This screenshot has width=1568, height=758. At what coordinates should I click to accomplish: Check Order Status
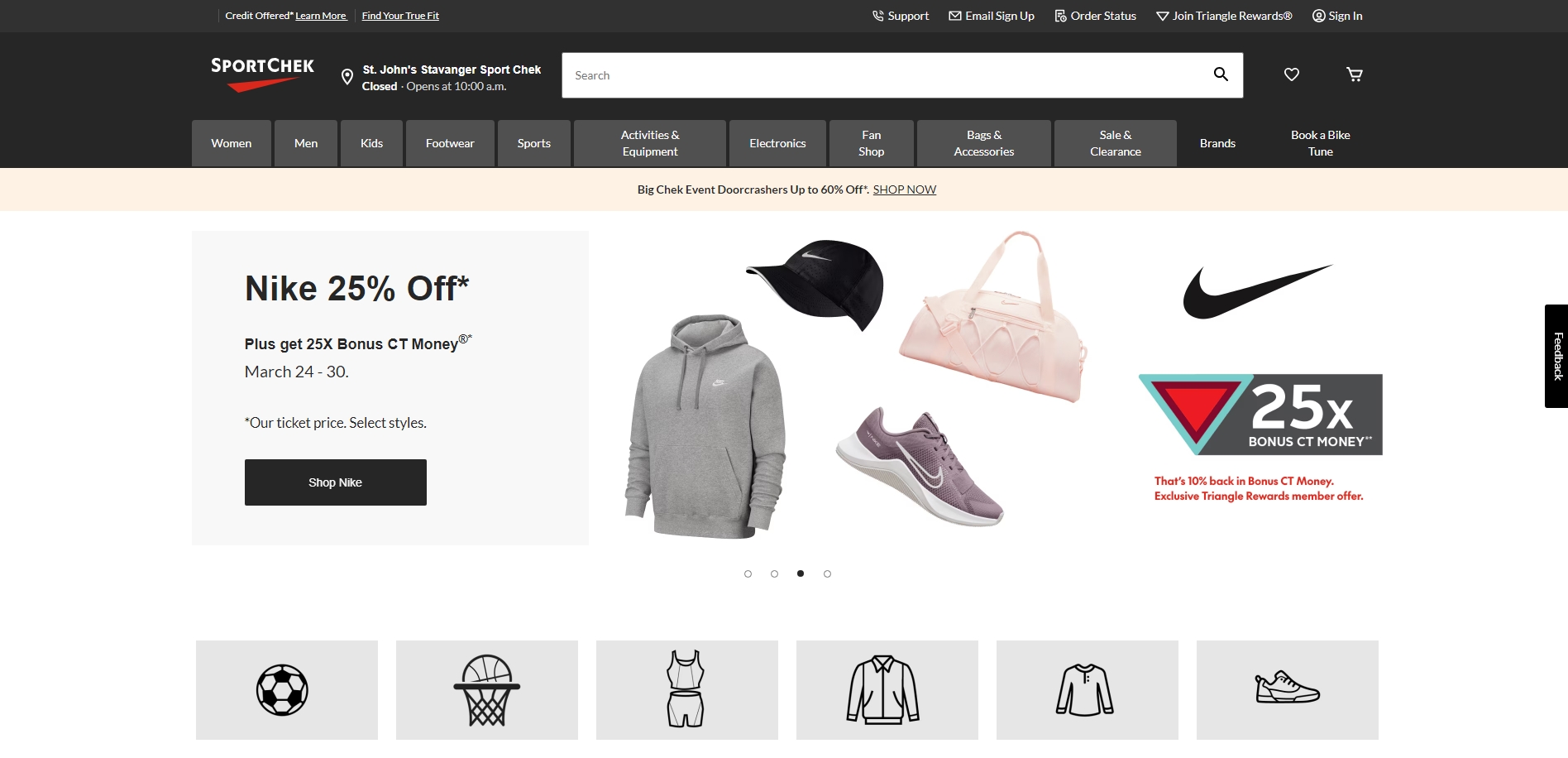pos(1096,16)
